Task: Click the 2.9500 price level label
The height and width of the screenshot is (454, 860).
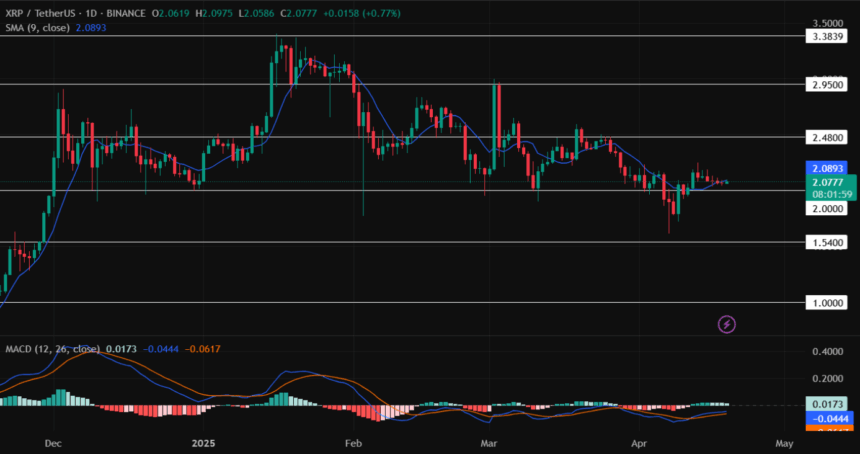Action: (827, 84)
